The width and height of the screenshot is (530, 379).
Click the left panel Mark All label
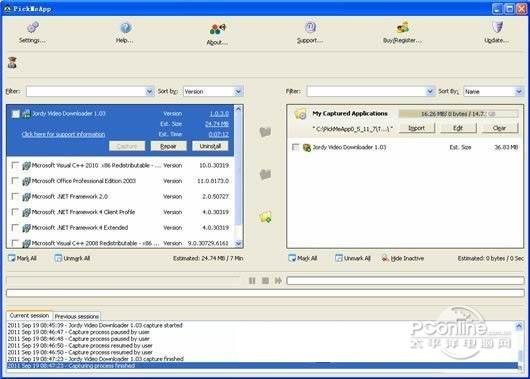pos(27,259)
